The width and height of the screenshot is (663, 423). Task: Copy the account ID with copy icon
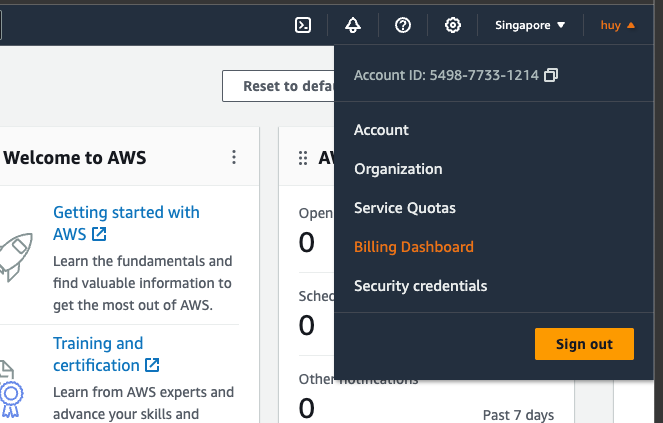pos(550,75)
